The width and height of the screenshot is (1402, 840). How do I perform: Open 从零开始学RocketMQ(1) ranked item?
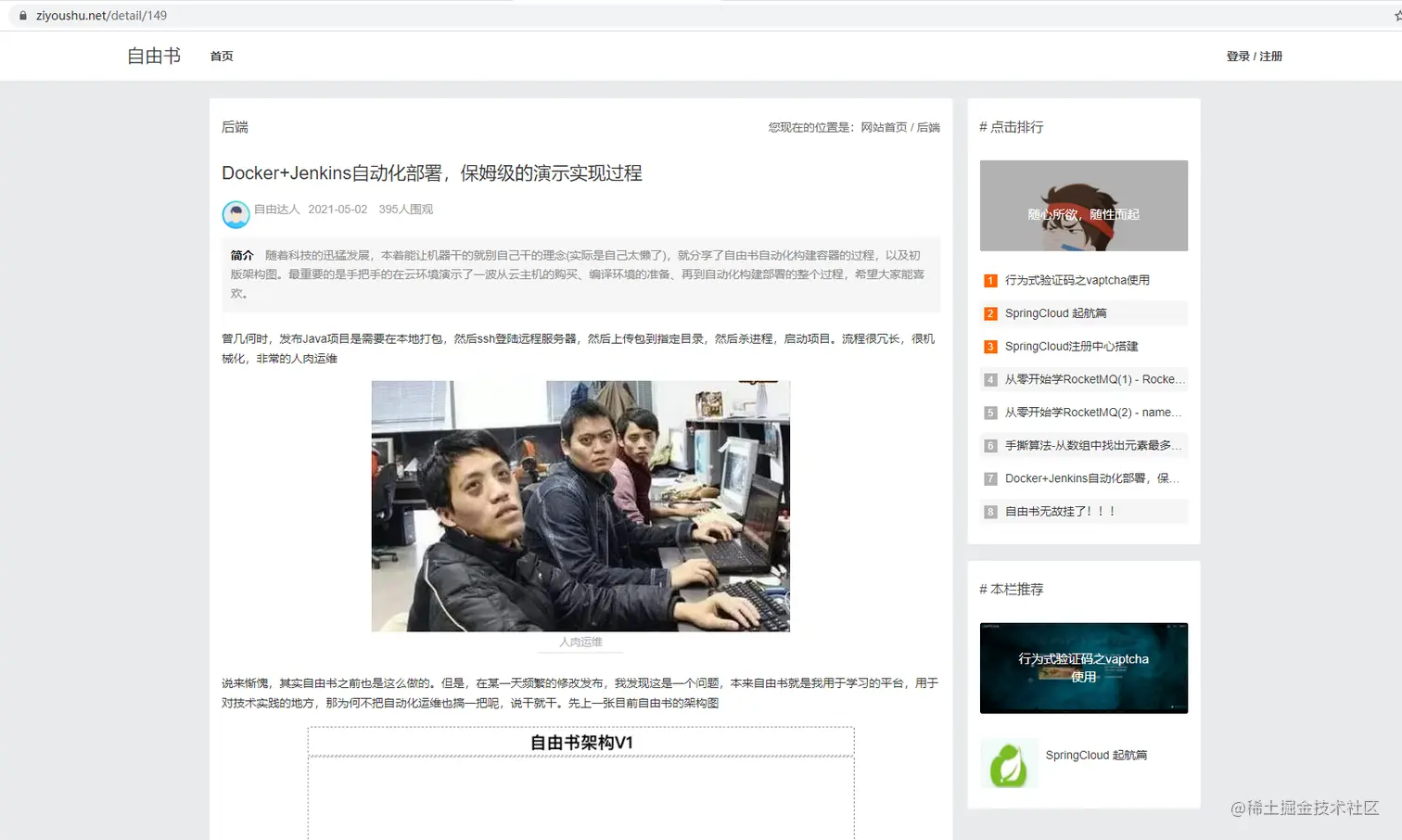coord(1092,379)
